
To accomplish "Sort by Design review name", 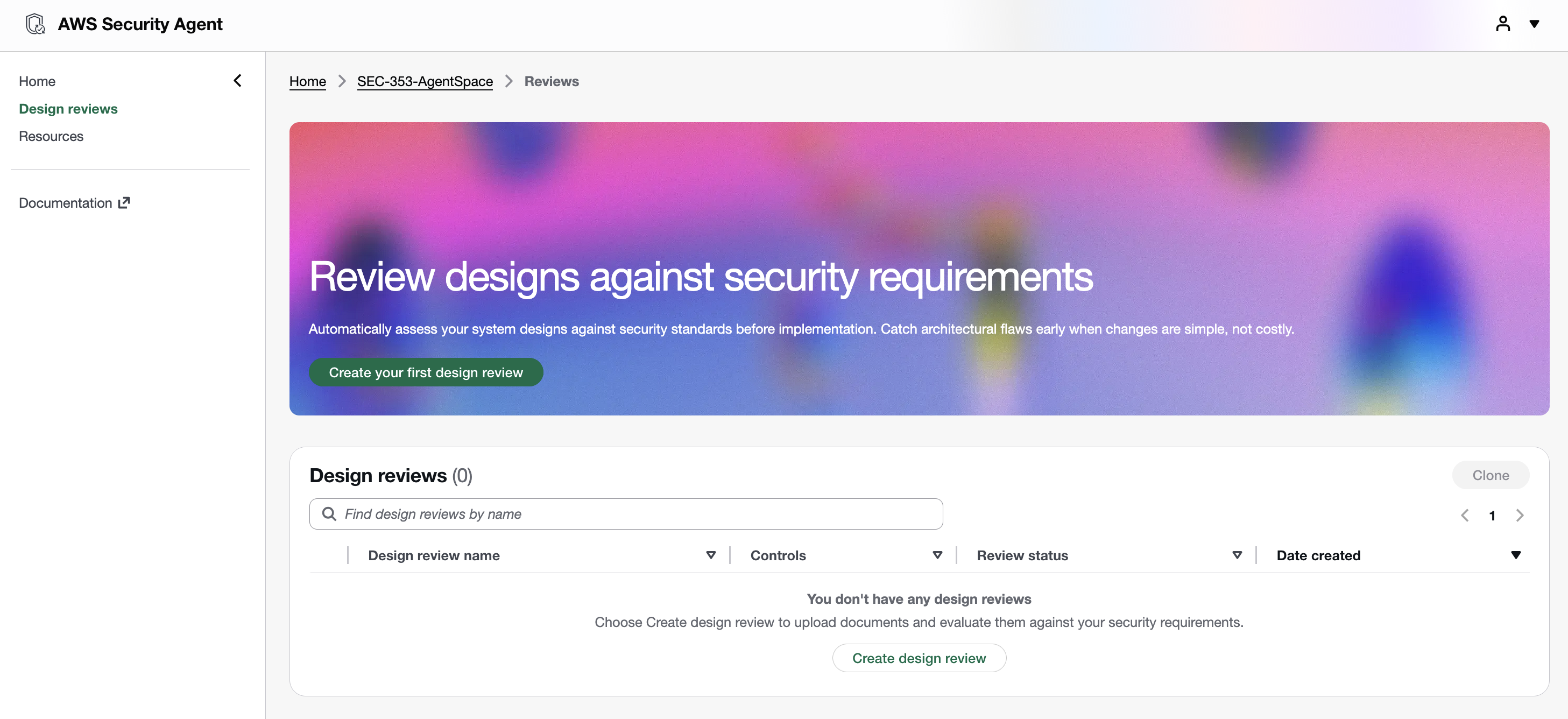I will [x=710, y=555].
